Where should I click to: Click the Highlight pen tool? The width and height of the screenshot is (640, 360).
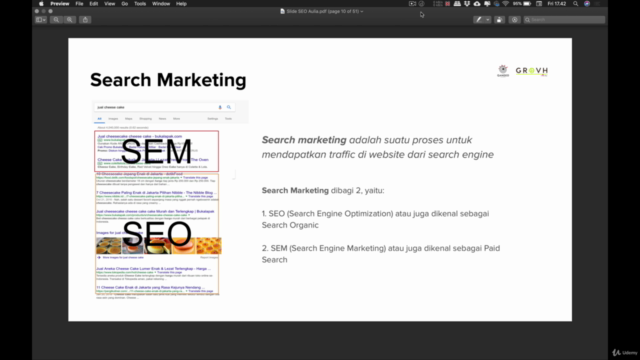[479, 20]
